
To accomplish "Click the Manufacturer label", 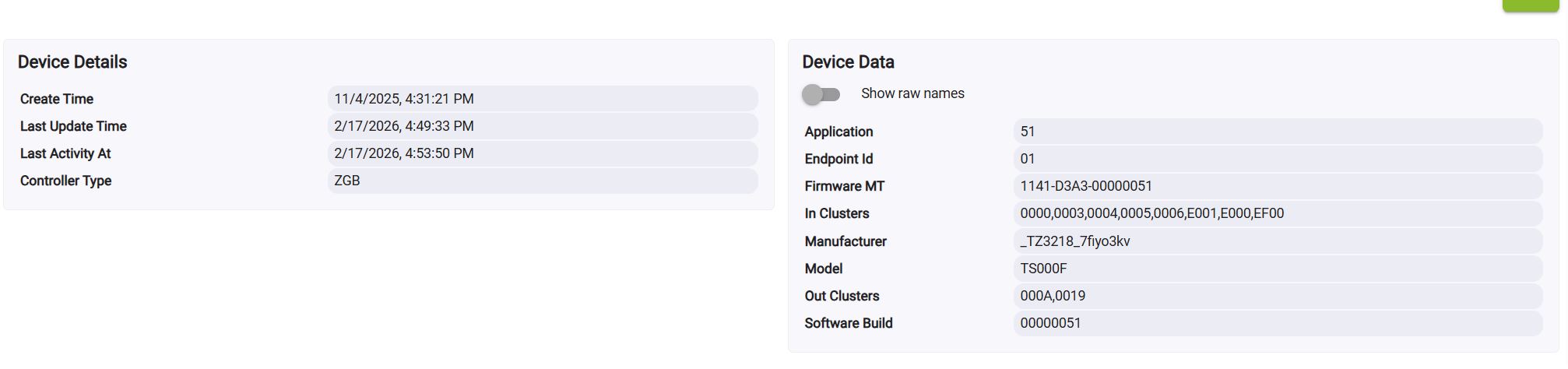I will [846, 241].
